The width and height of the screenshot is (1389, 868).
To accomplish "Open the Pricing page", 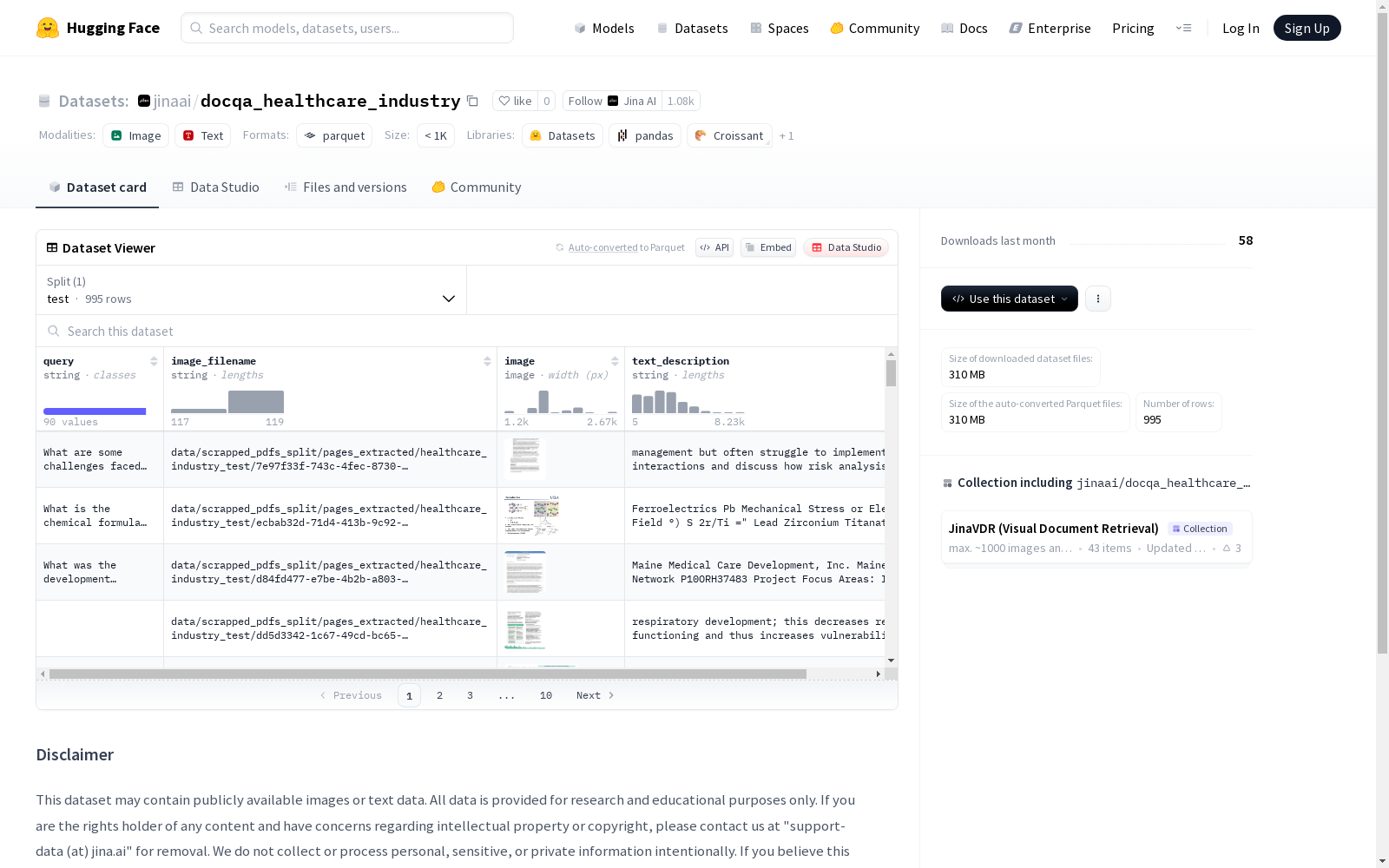I will (1133, 28).
